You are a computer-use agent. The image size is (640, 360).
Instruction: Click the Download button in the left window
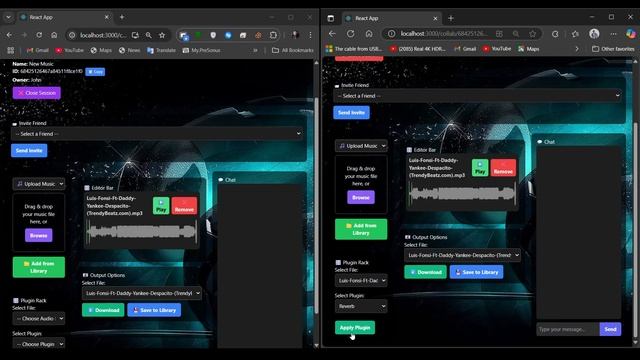click(103, 310)
